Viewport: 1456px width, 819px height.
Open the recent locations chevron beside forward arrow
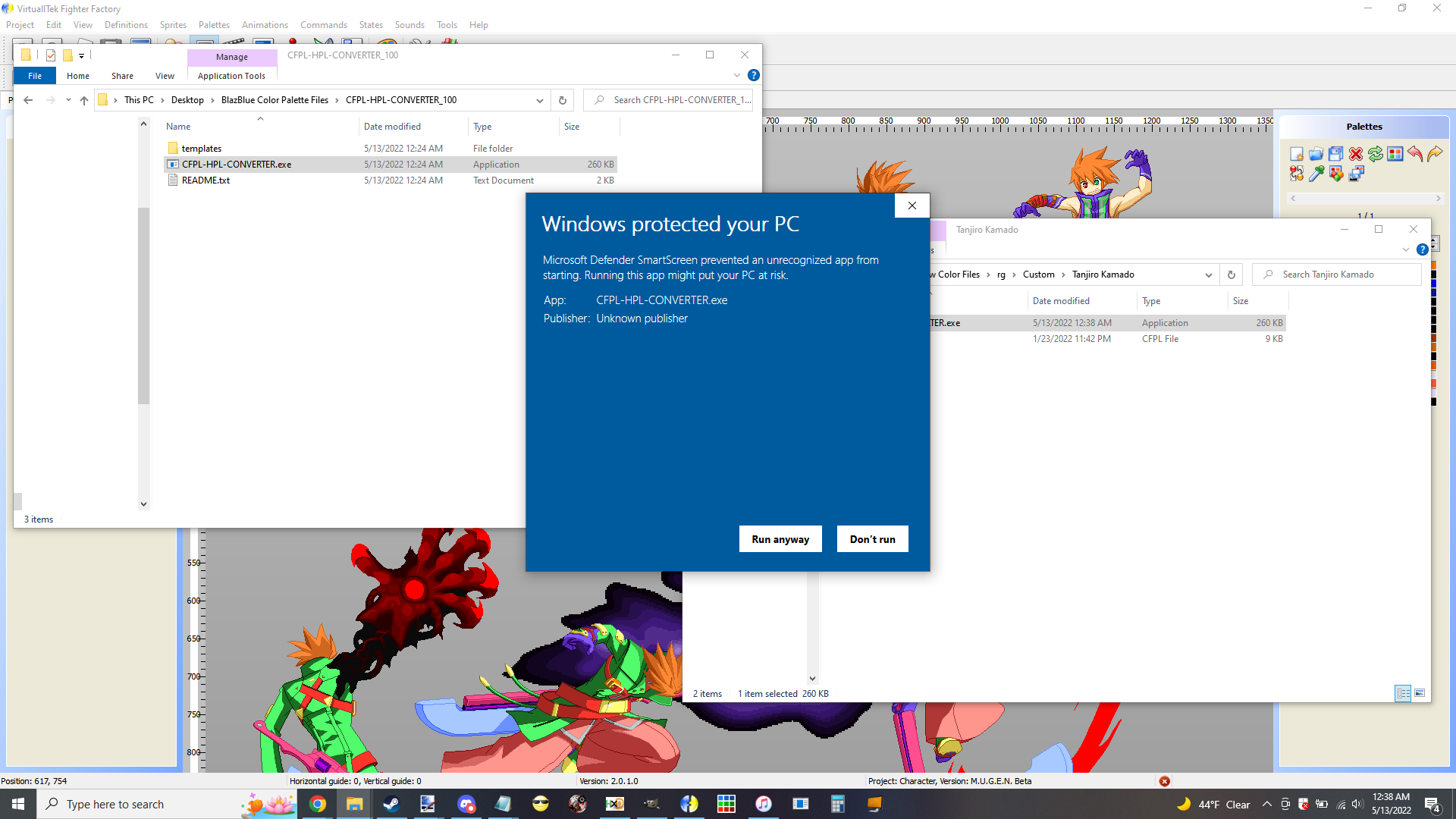(x=68, y=100)
